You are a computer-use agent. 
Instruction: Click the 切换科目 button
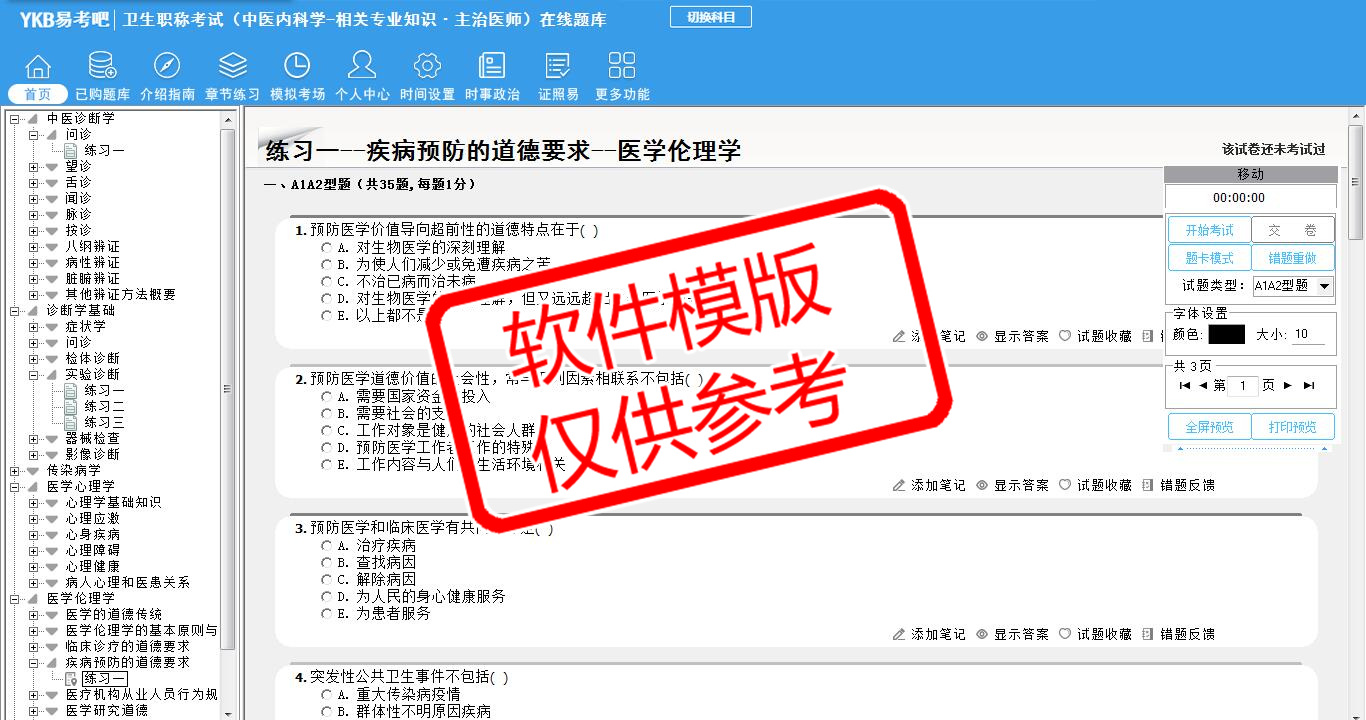713,17
